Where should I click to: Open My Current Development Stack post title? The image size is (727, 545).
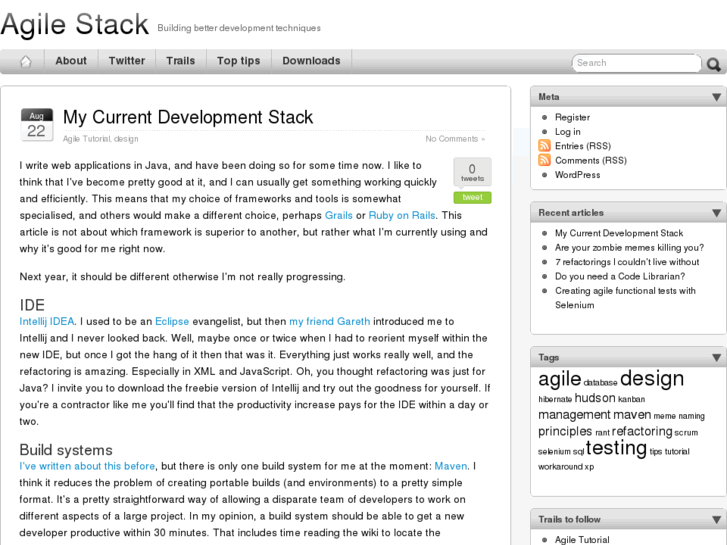coord(188,117)
